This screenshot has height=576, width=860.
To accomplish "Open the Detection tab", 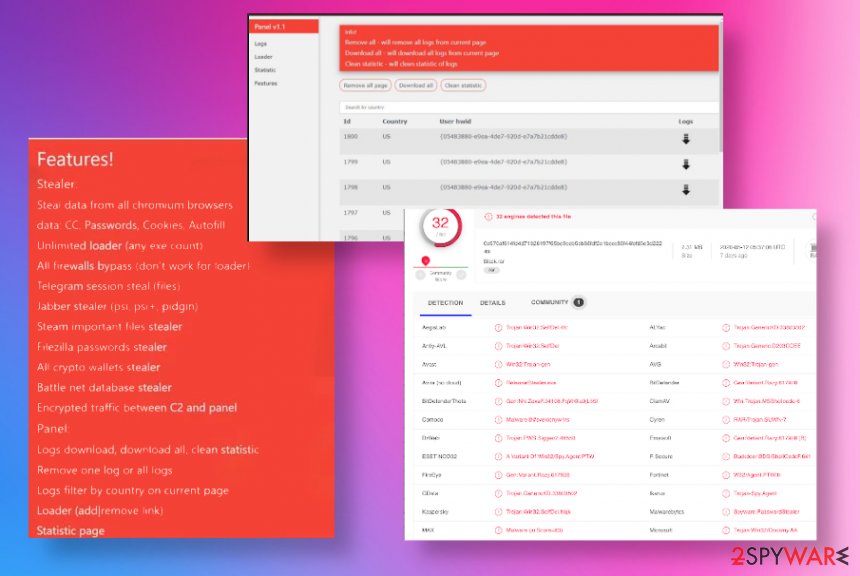I will tap(445, 303).
